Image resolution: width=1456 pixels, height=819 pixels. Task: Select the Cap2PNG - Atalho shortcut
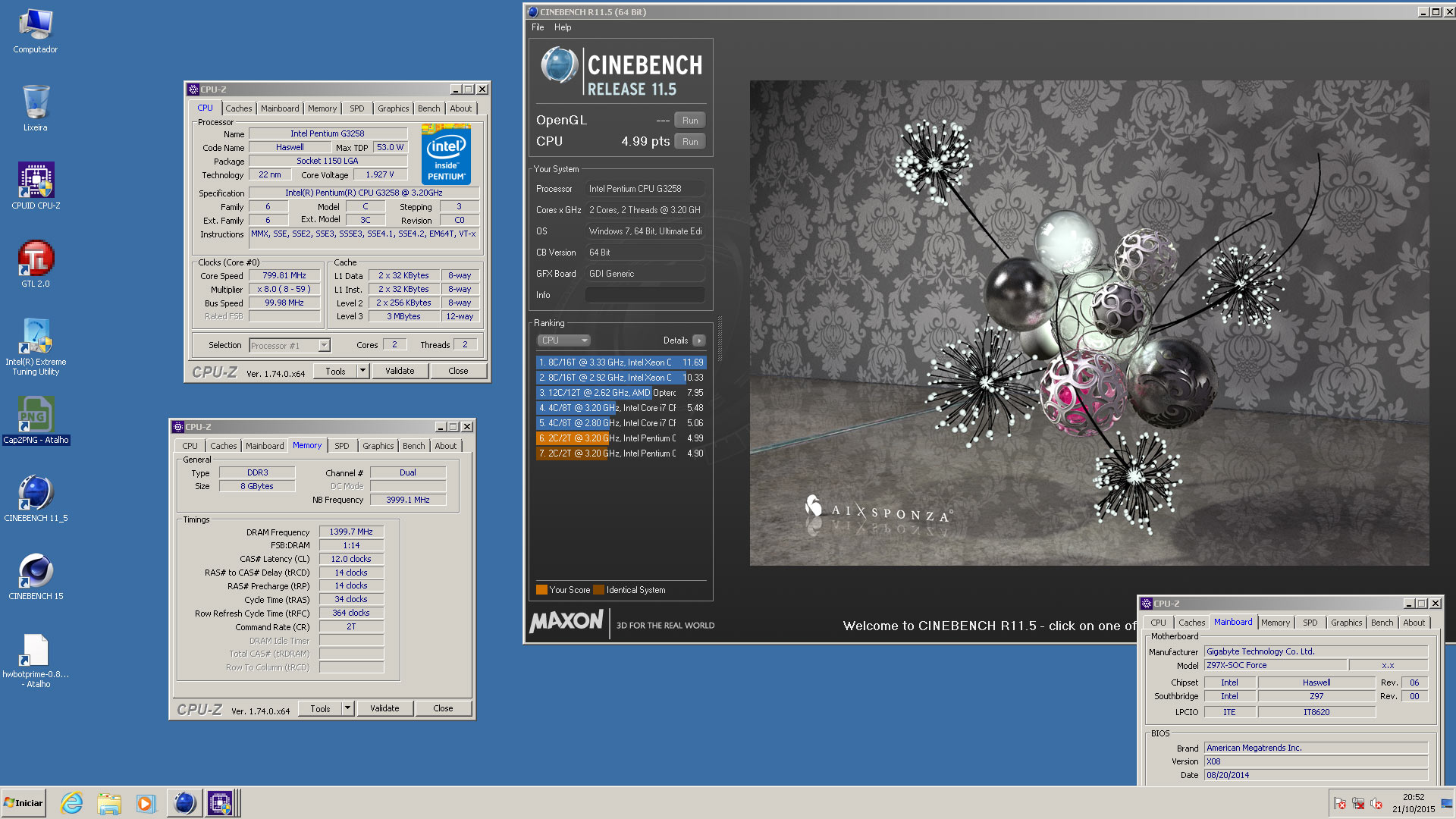click(x=36, y=420)
